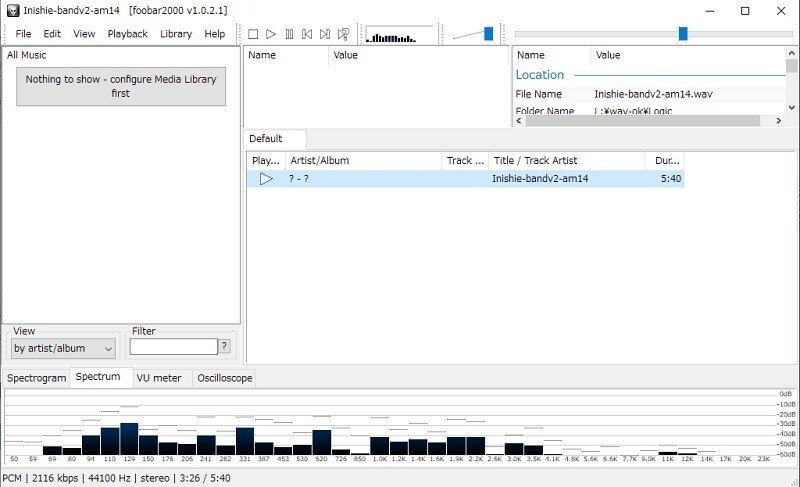This screenshot has height=487, width=800.
Task: Click the seek bar position handle
Action: tap(683, 34)
